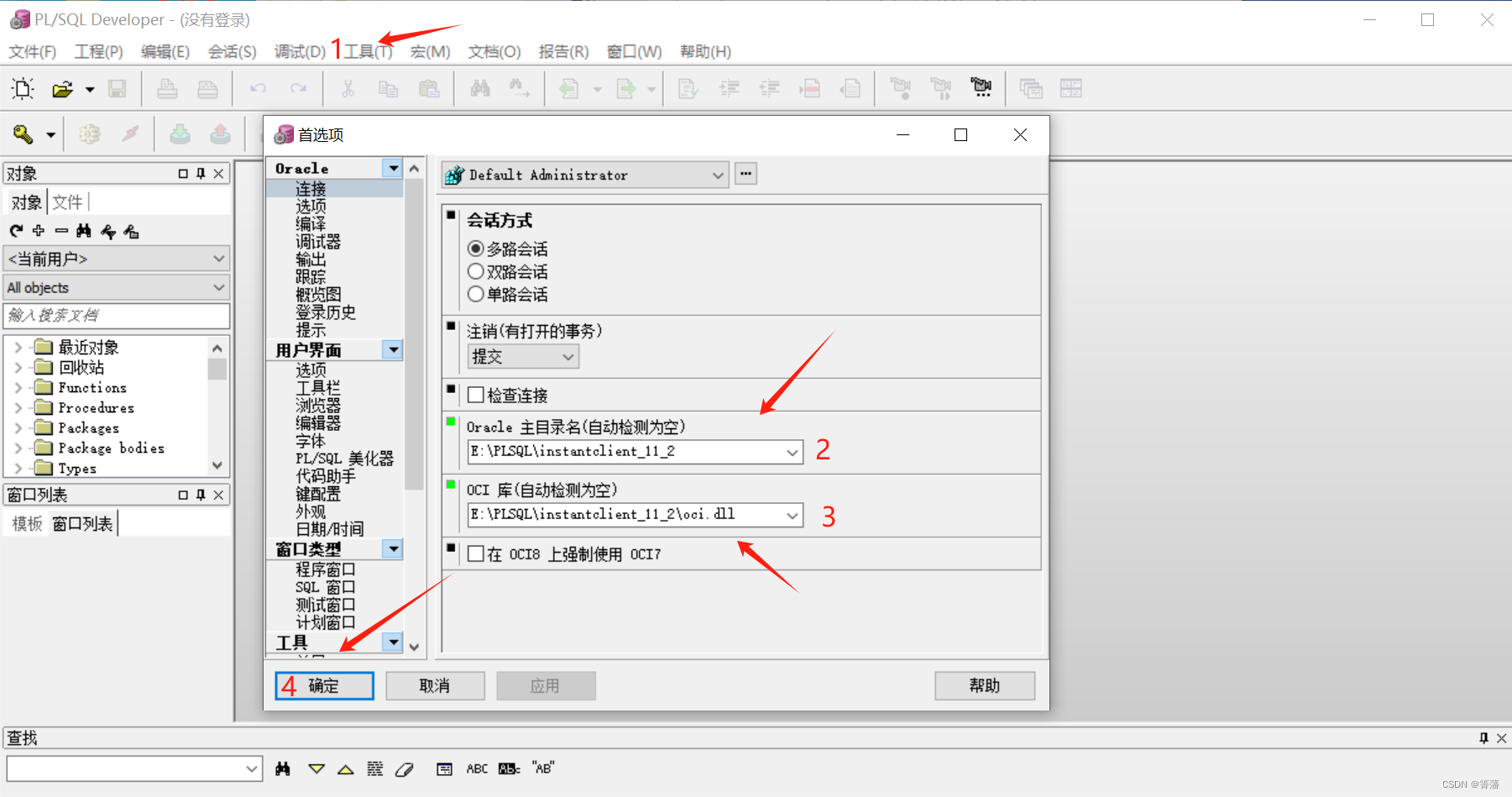This screenshot has height=797, width=1512.
Task: Open a file using the folder icon
Action: [63, 89]
